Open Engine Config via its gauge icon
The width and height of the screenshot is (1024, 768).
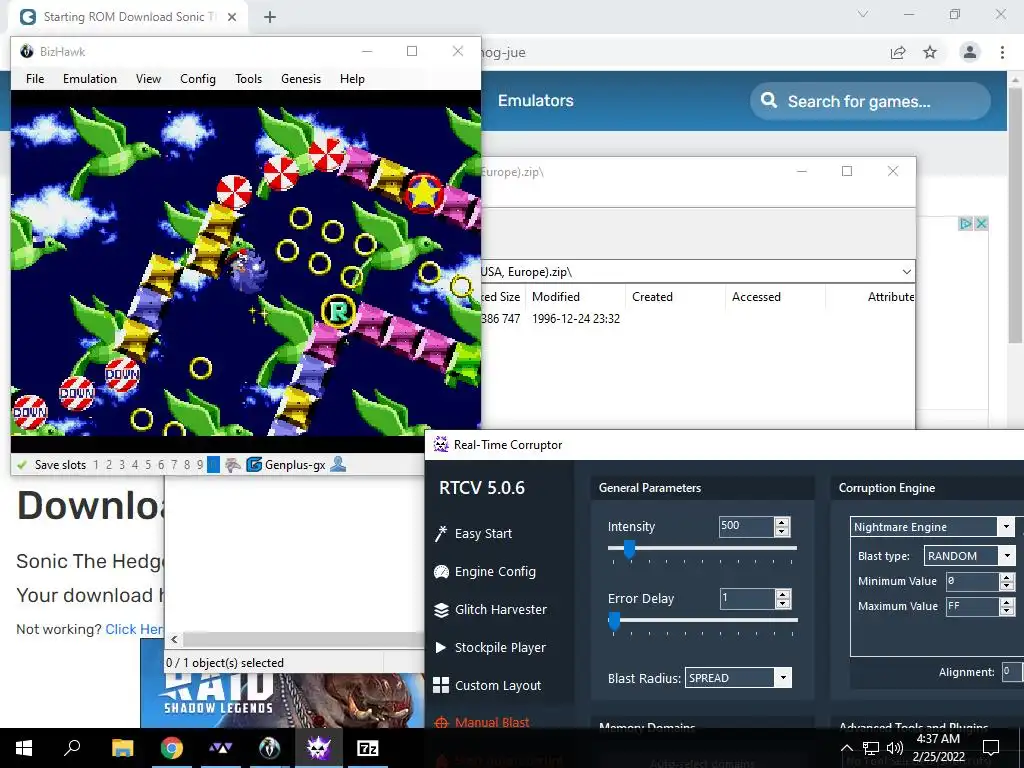click(441, 571)
